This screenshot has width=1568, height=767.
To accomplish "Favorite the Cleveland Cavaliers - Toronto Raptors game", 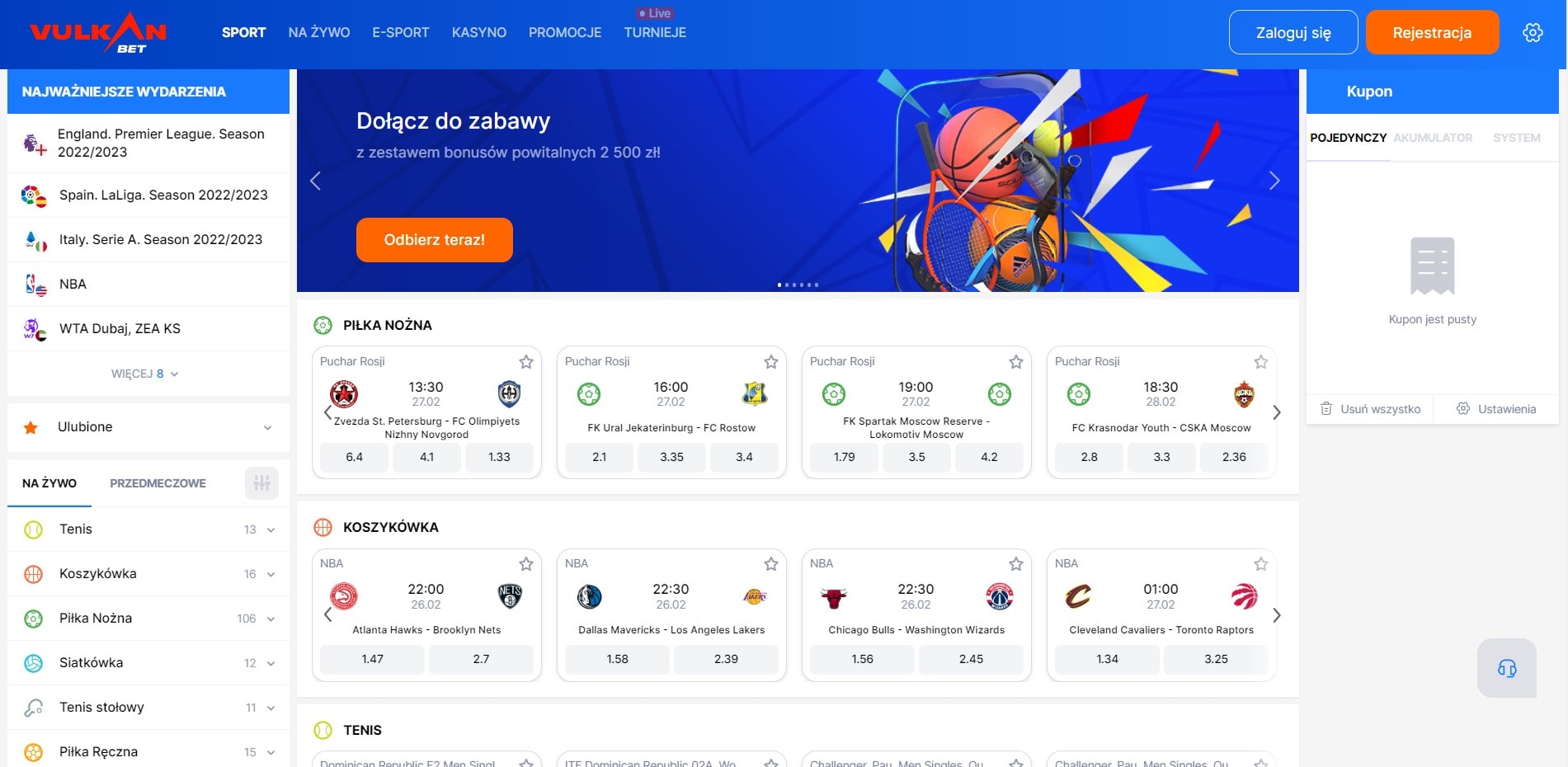I will (1260, 564).
